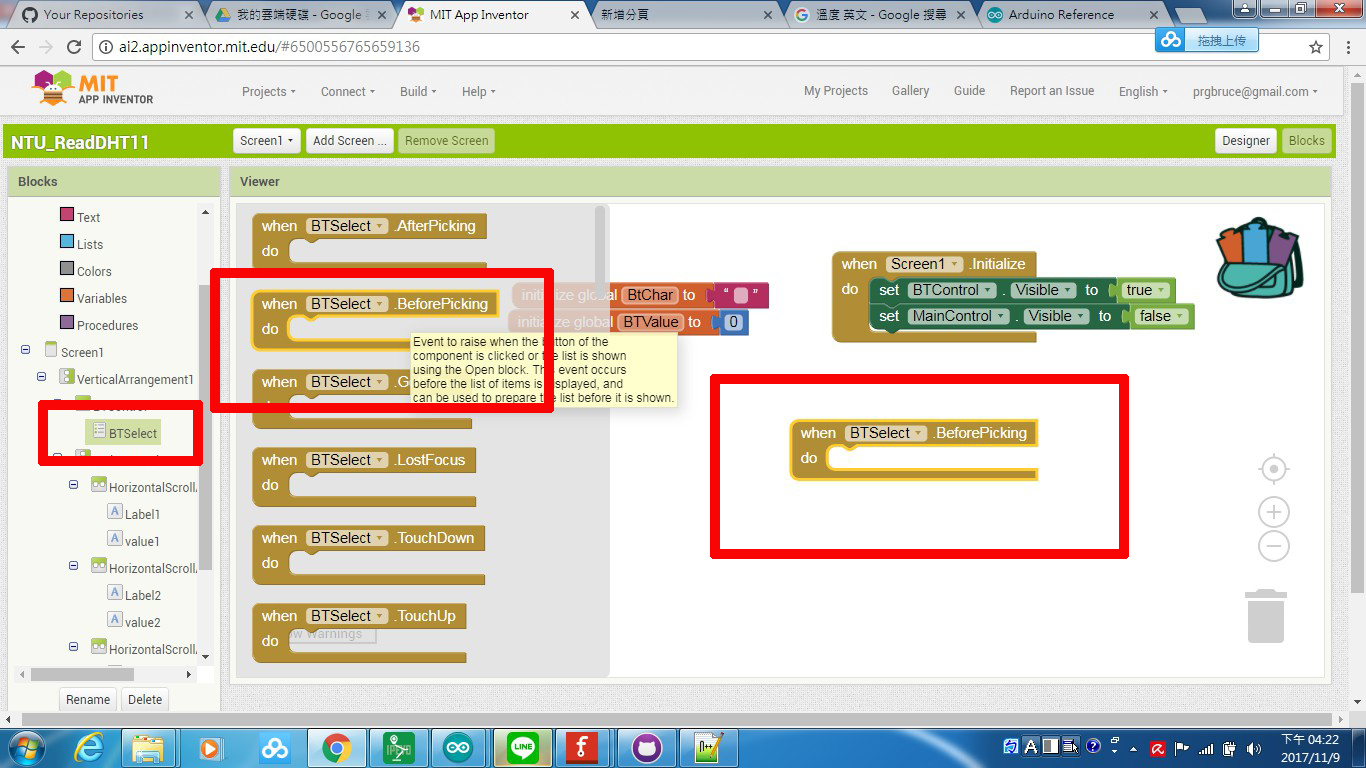Zoom in using the plus circle
This screenshot has height=768, width=1366.
1273,512
